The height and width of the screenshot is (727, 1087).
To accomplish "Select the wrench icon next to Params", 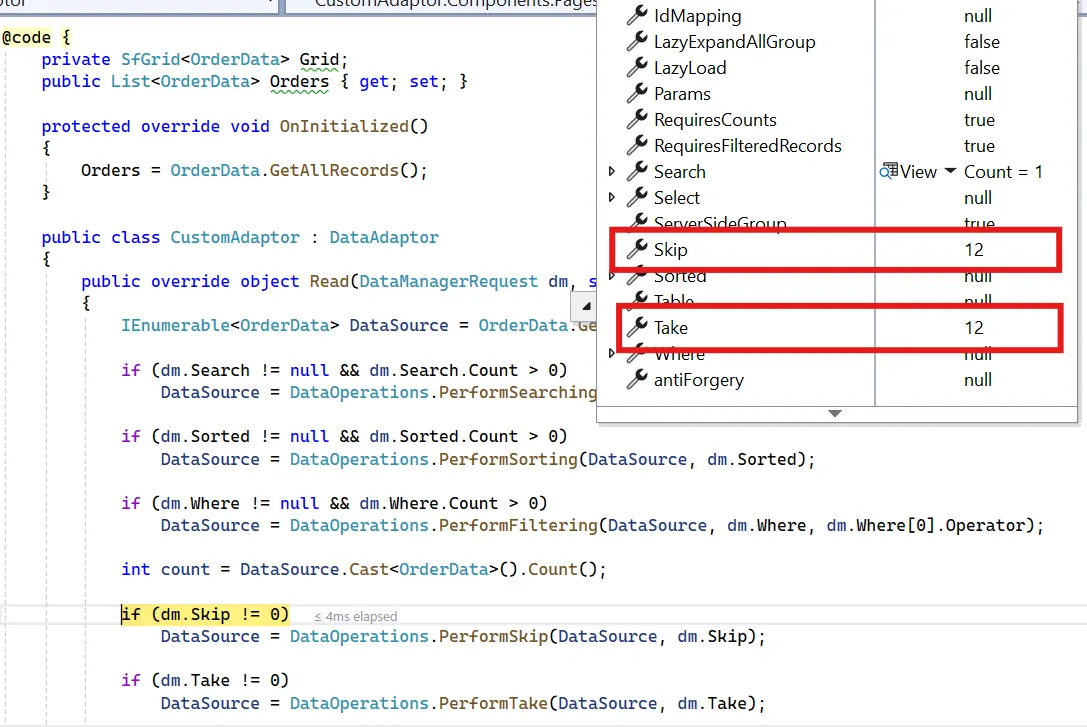I will pos(636,93).
